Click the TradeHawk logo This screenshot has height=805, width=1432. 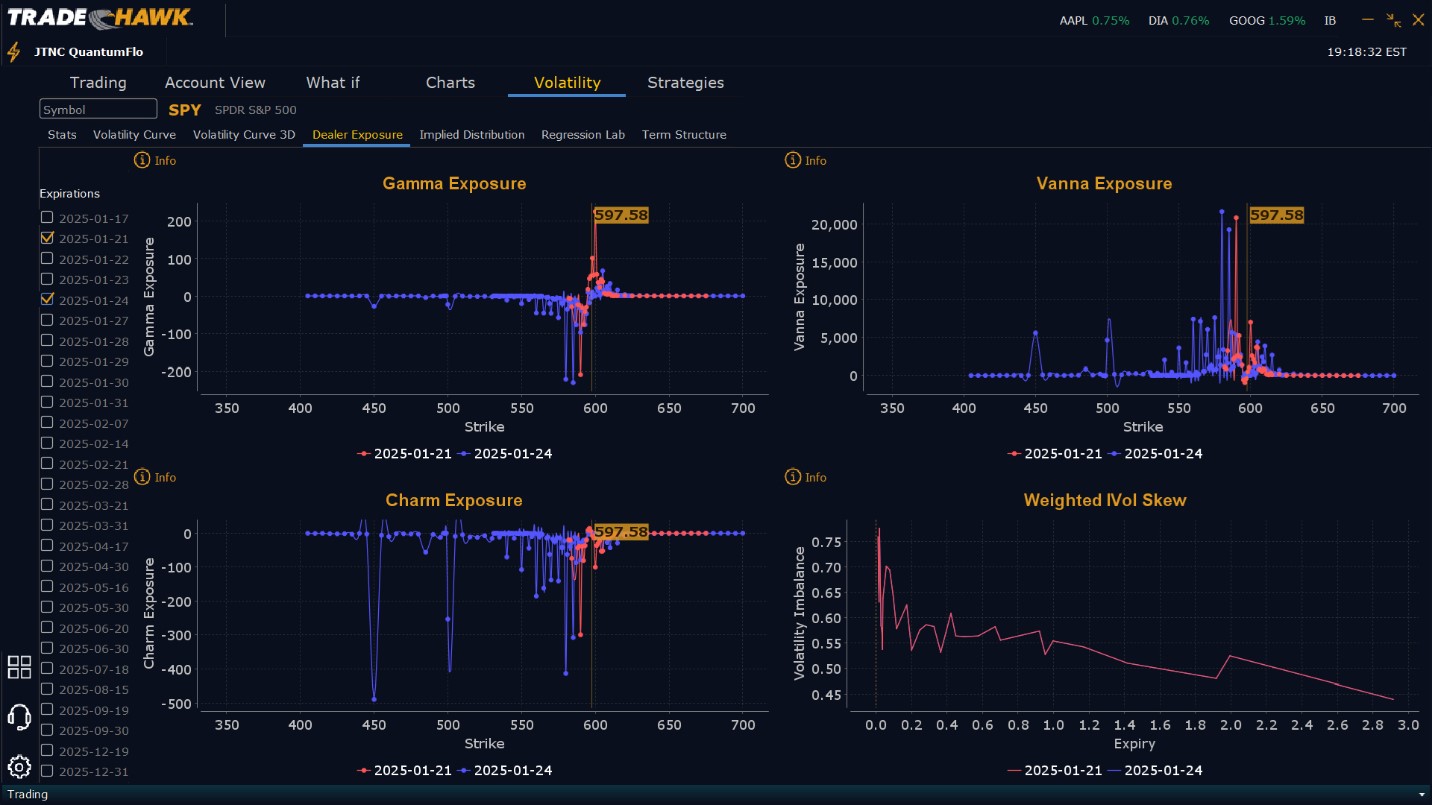coord(100,18)
